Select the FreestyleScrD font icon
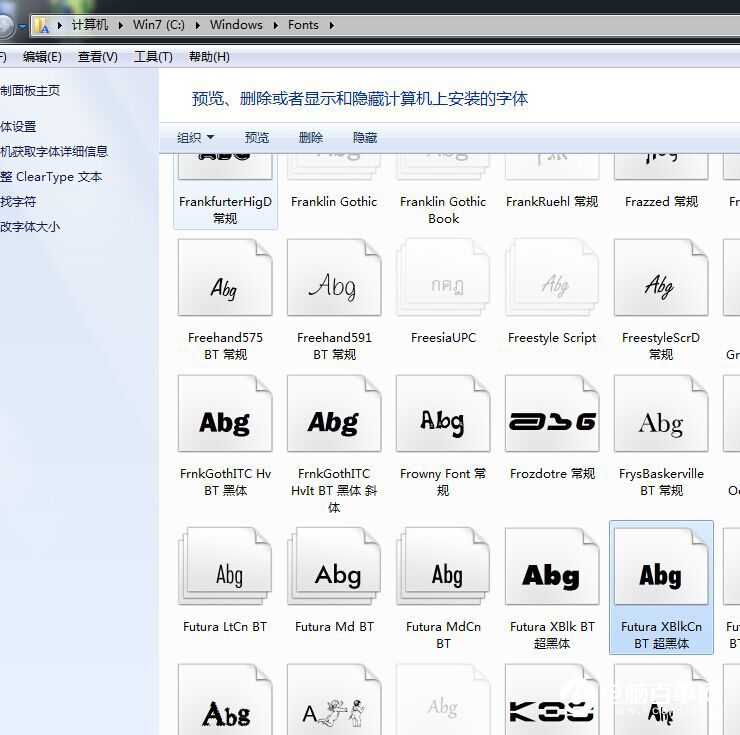The width and height of the screenshot is (740, 735). click(x=661, y=277)
